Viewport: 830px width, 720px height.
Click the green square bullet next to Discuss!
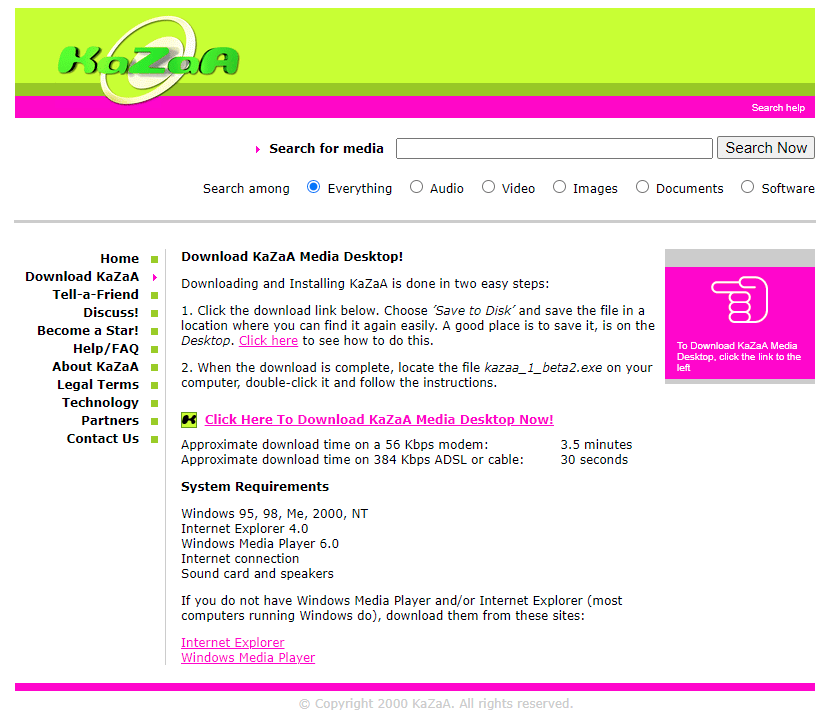[155, 313]
